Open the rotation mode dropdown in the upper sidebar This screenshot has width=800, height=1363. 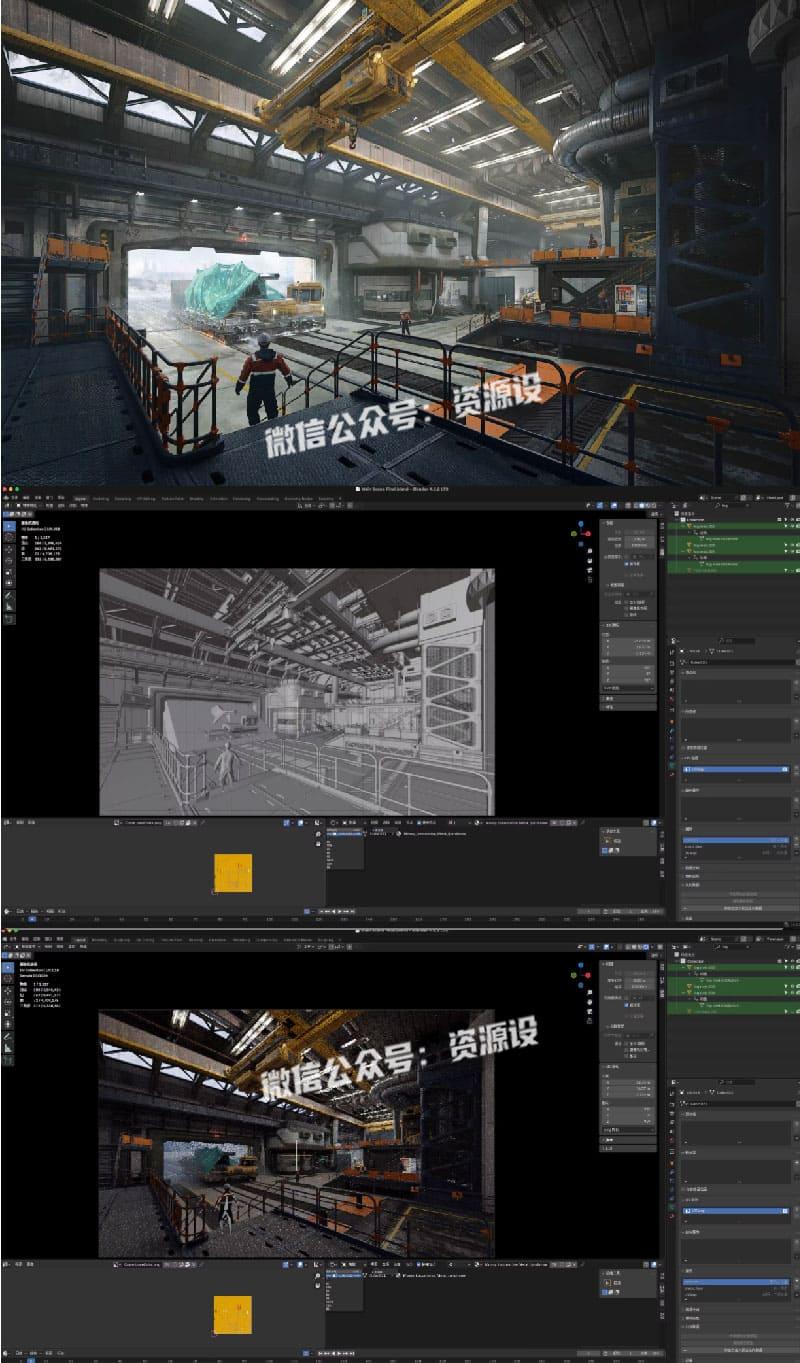coord(629,688)
